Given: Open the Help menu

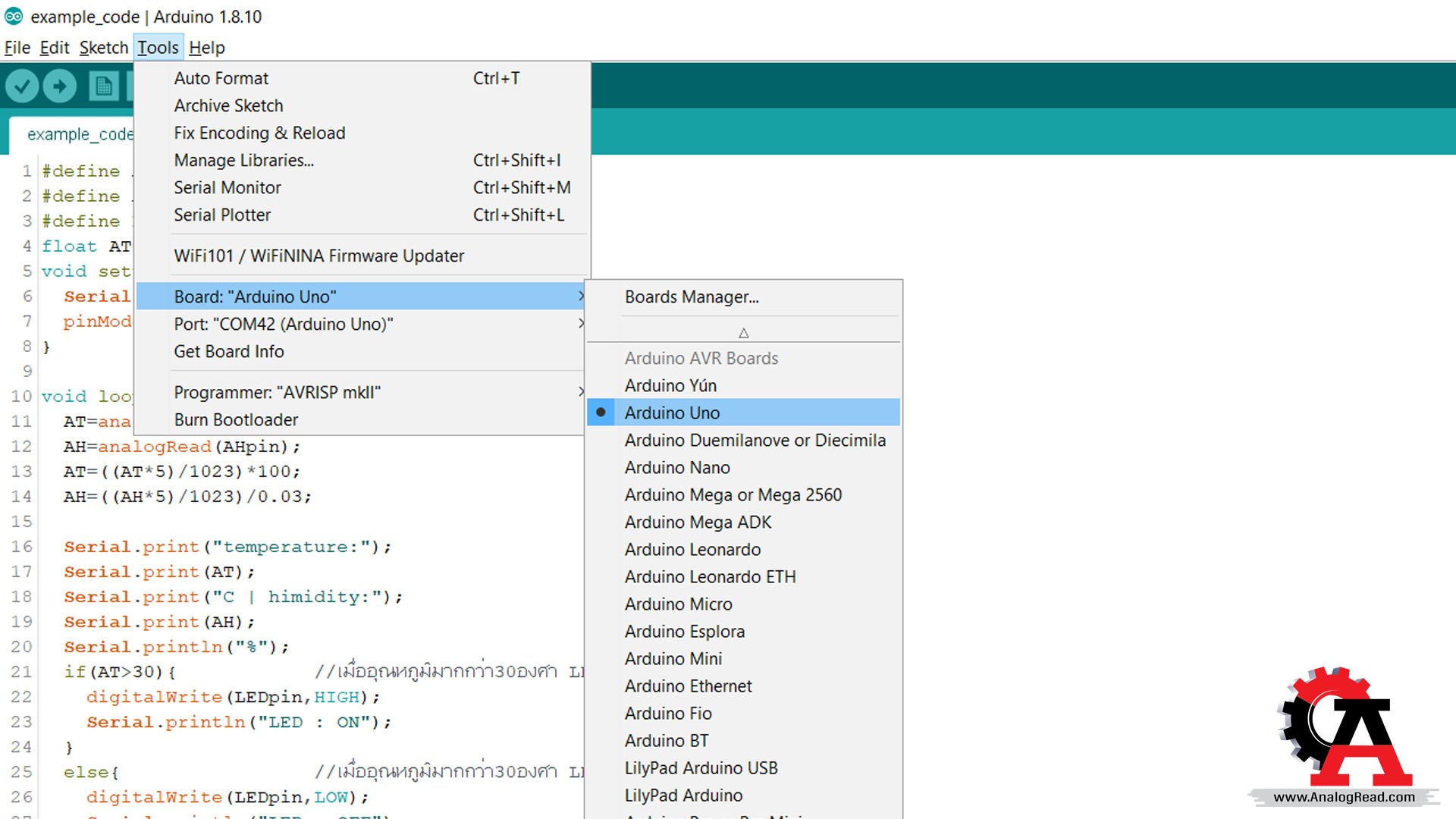Looking at the screenshot, I should [207, 48].
